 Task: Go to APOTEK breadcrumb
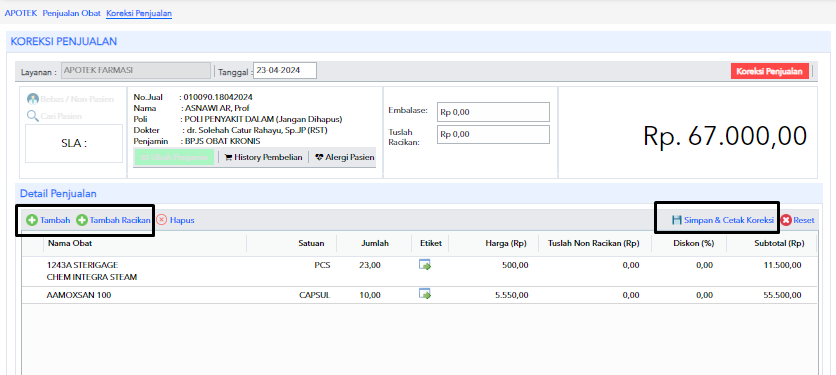coord(21,13)
